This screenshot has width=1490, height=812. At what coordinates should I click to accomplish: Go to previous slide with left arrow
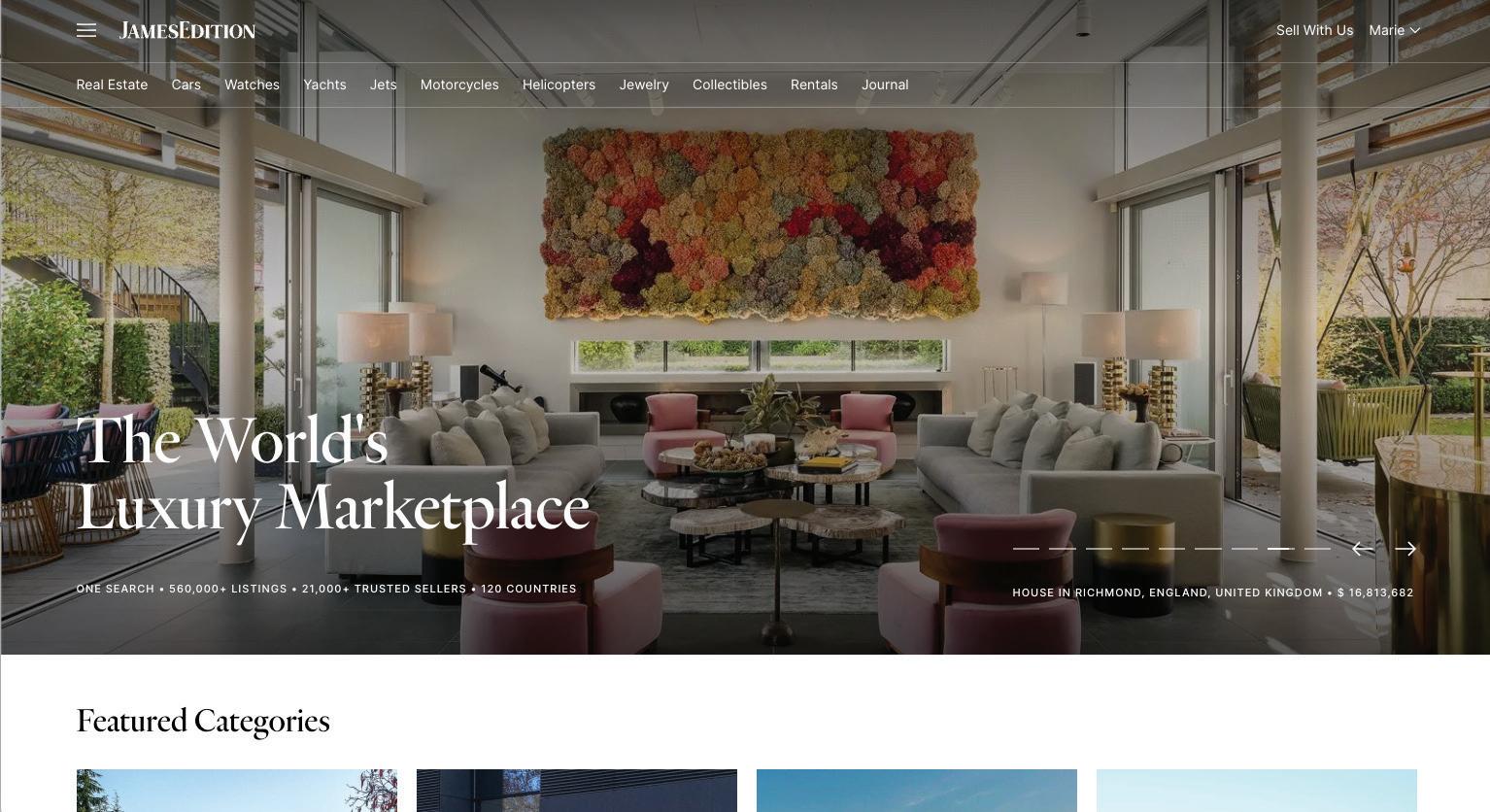[x=1363, y=549]
